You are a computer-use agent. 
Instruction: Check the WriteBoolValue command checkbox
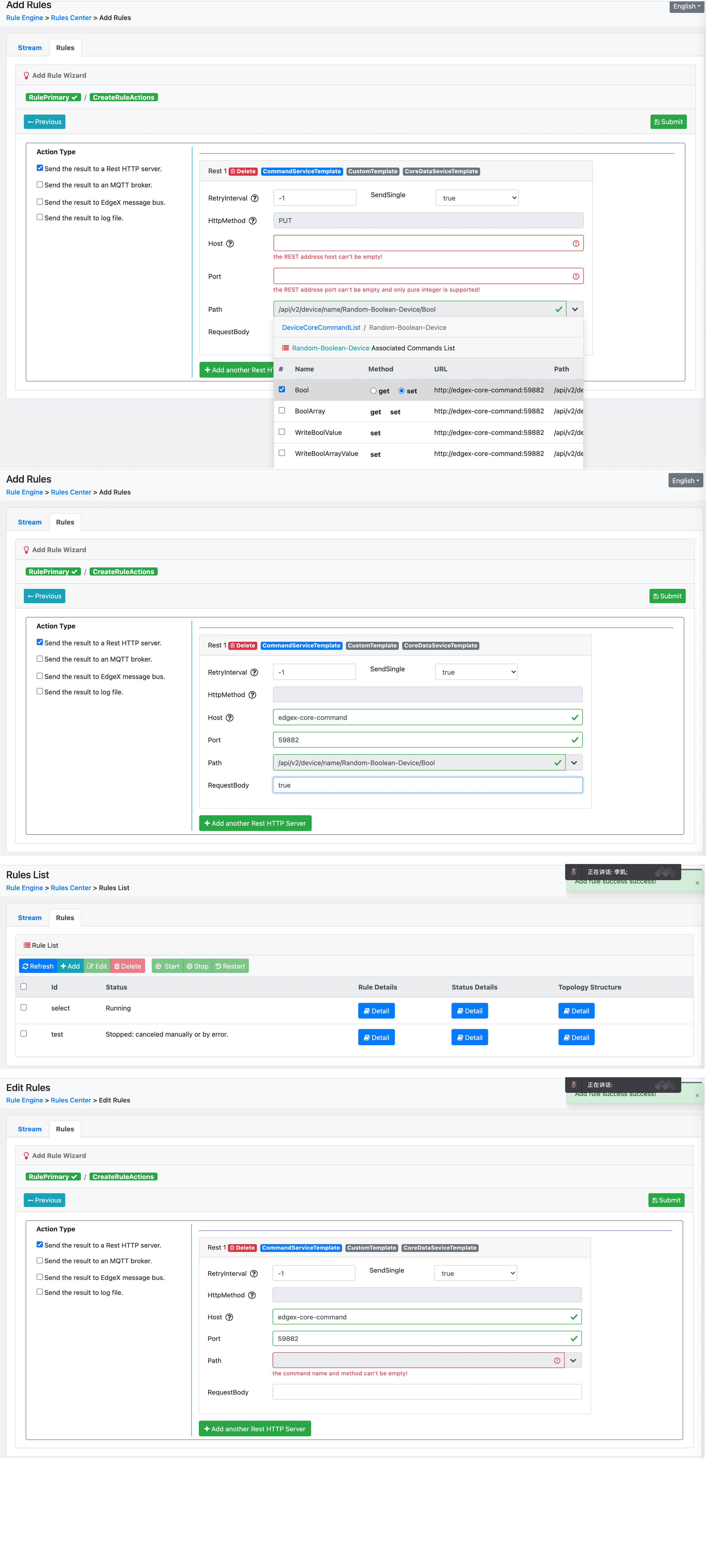(x=282, y=432)
